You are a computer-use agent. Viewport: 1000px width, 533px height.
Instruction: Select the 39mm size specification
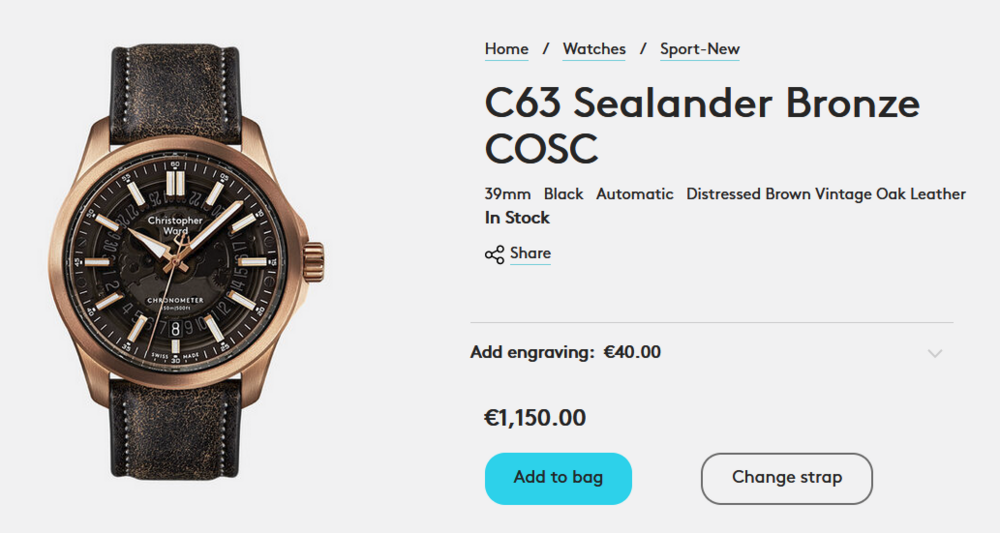click(x=508, y=194)
